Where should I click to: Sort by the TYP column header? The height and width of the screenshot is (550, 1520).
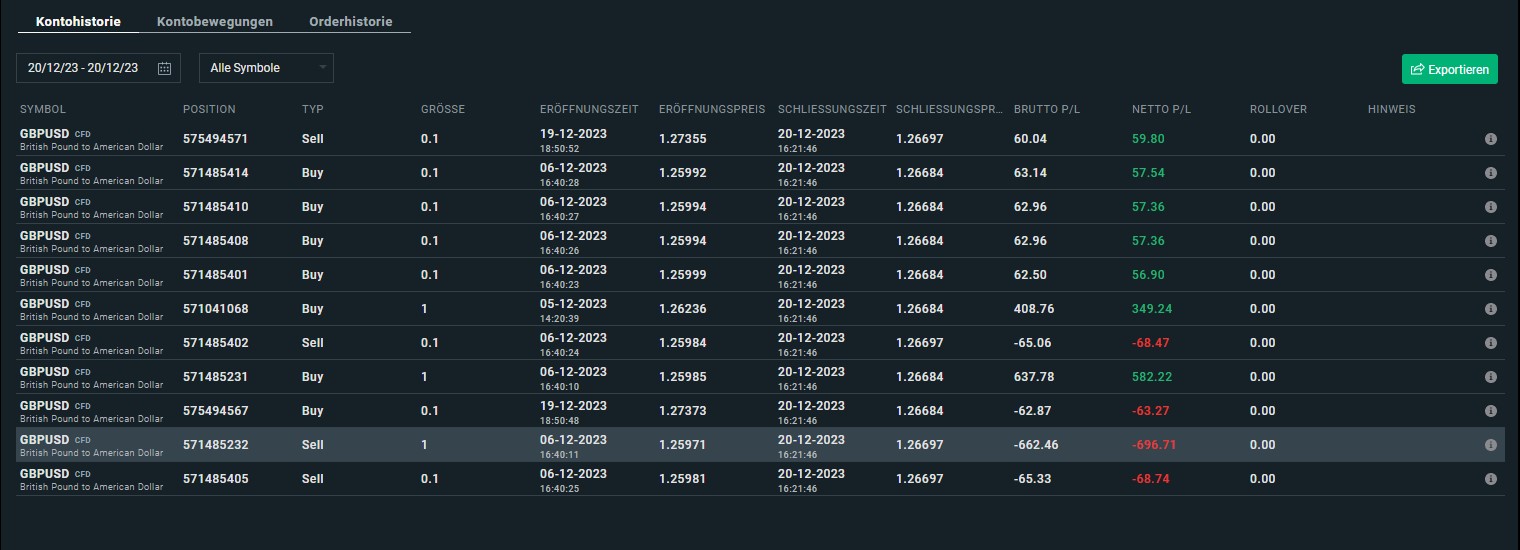312,109
